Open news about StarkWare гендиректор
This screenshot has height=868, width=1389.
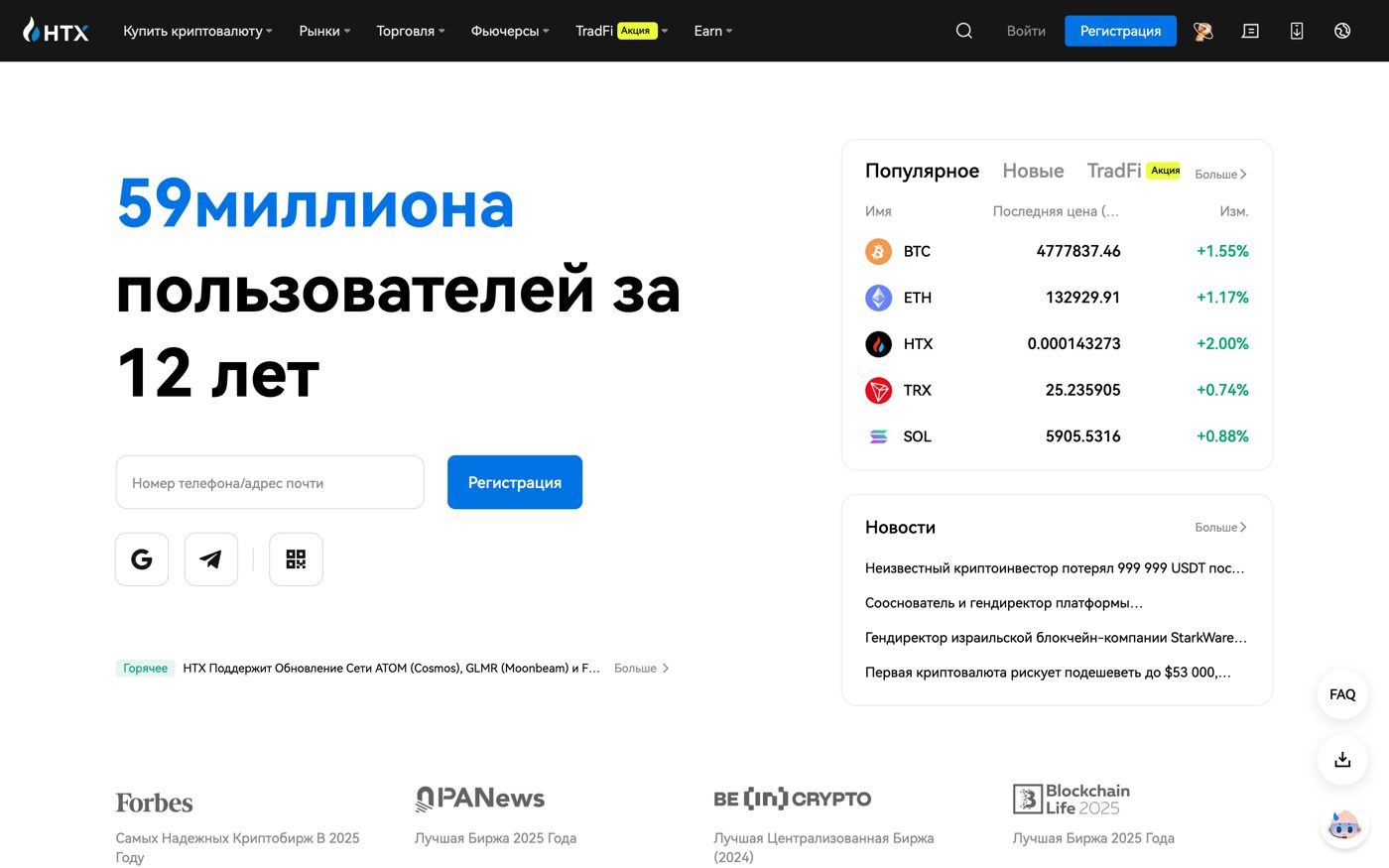point(1056,638)
